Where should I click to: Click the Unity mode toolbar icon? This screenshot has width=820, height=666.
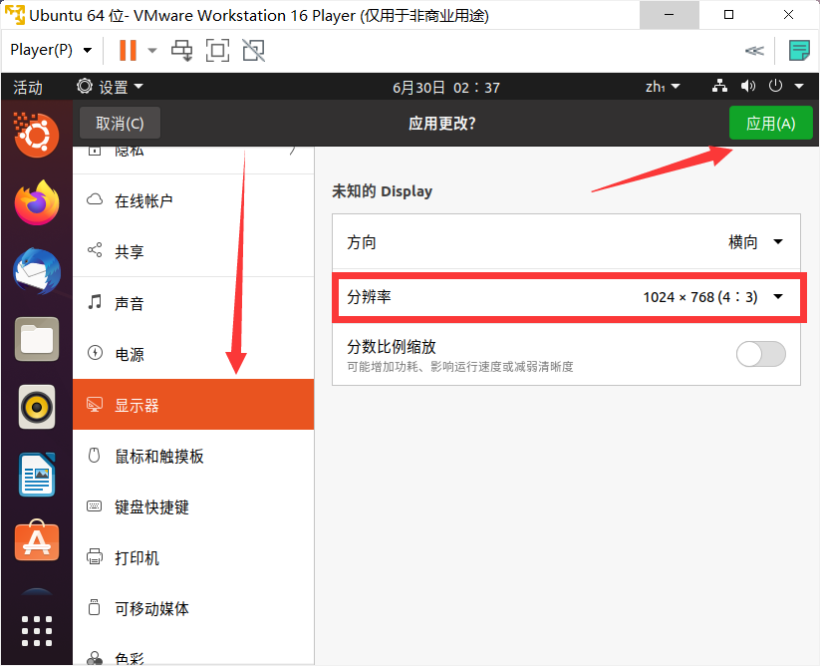(254, 50)
